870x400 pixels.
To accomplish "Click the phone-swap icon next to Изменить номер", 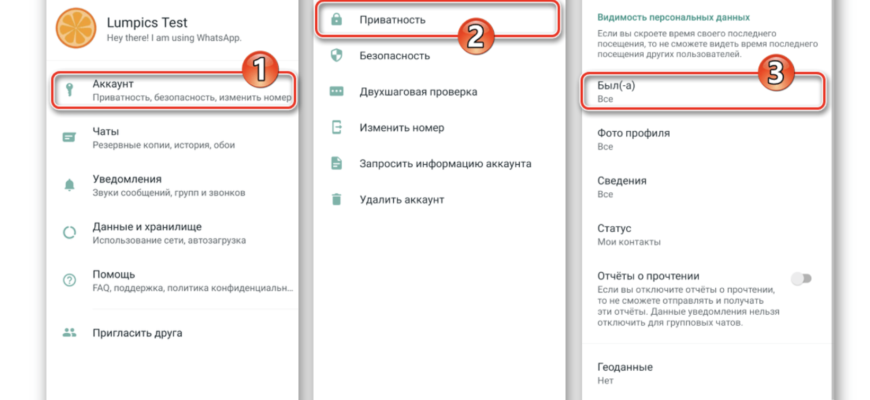I will pos(336,128).
